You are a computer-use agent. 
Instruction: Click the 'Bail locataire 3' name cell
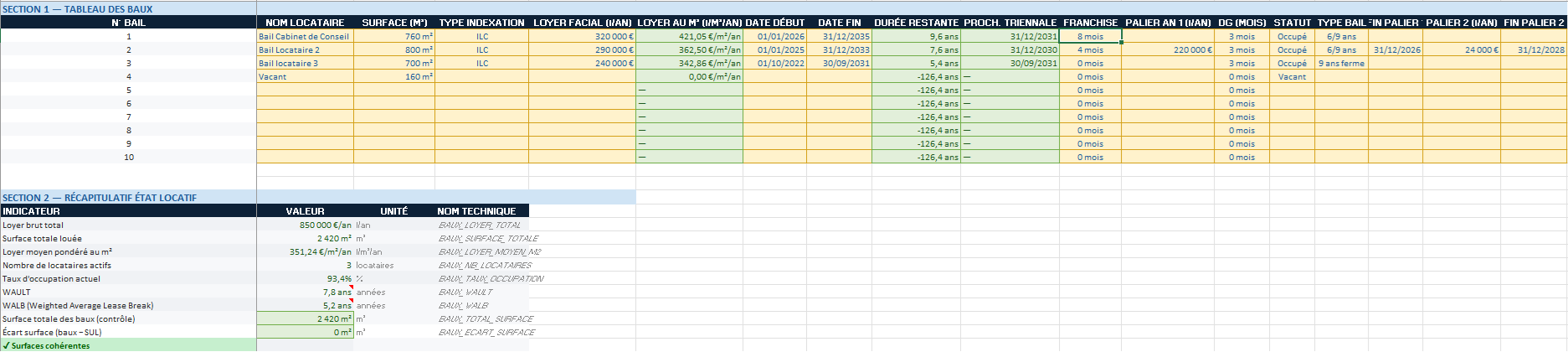tap(305, 63)
